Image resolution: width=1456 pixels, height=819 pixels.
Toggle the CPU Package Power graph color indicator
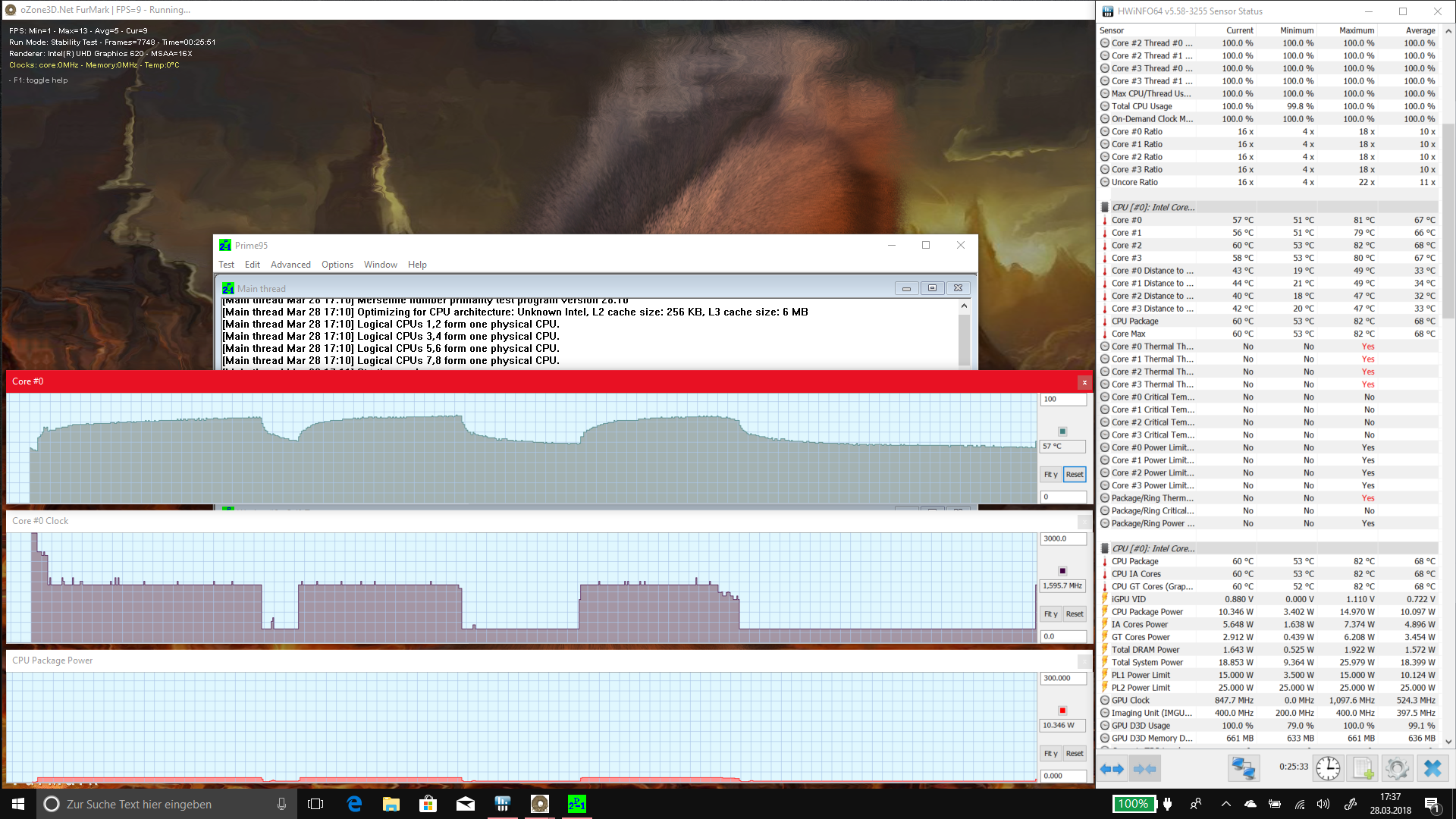point(1062,711)
